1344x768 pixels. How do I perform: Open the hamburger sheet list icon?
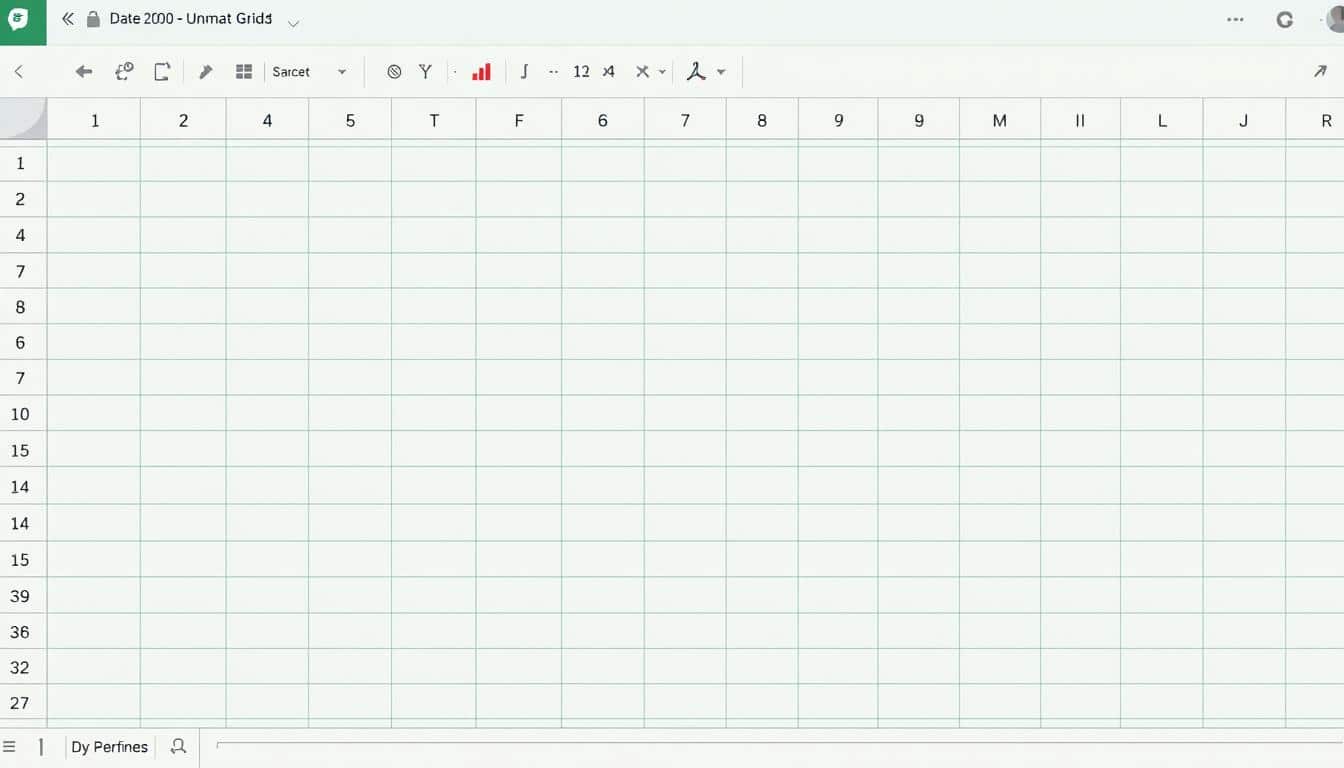click(10, 746)
